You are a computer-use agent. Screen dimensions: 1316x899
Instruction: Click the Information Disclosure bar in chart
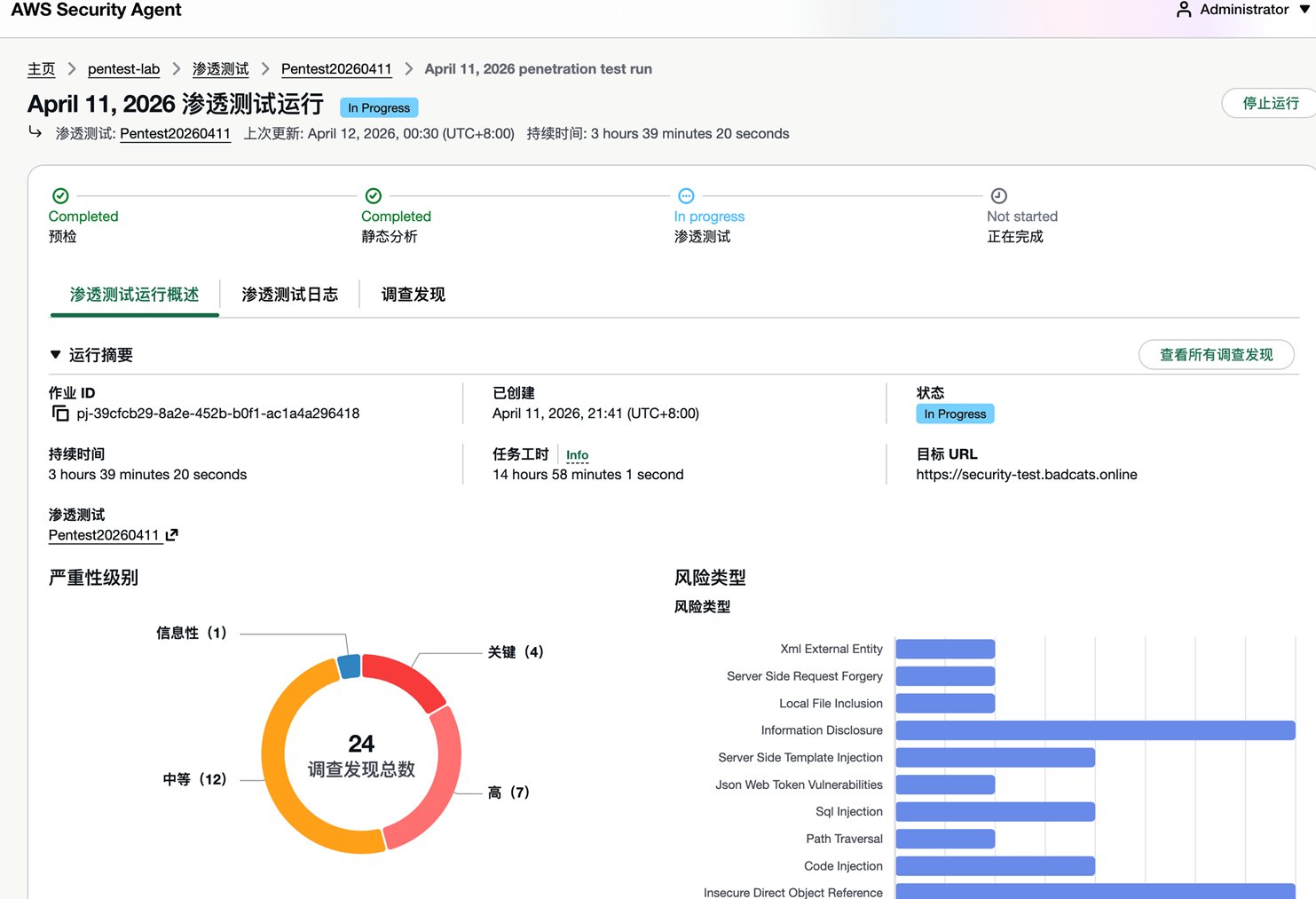point(1095,730)
